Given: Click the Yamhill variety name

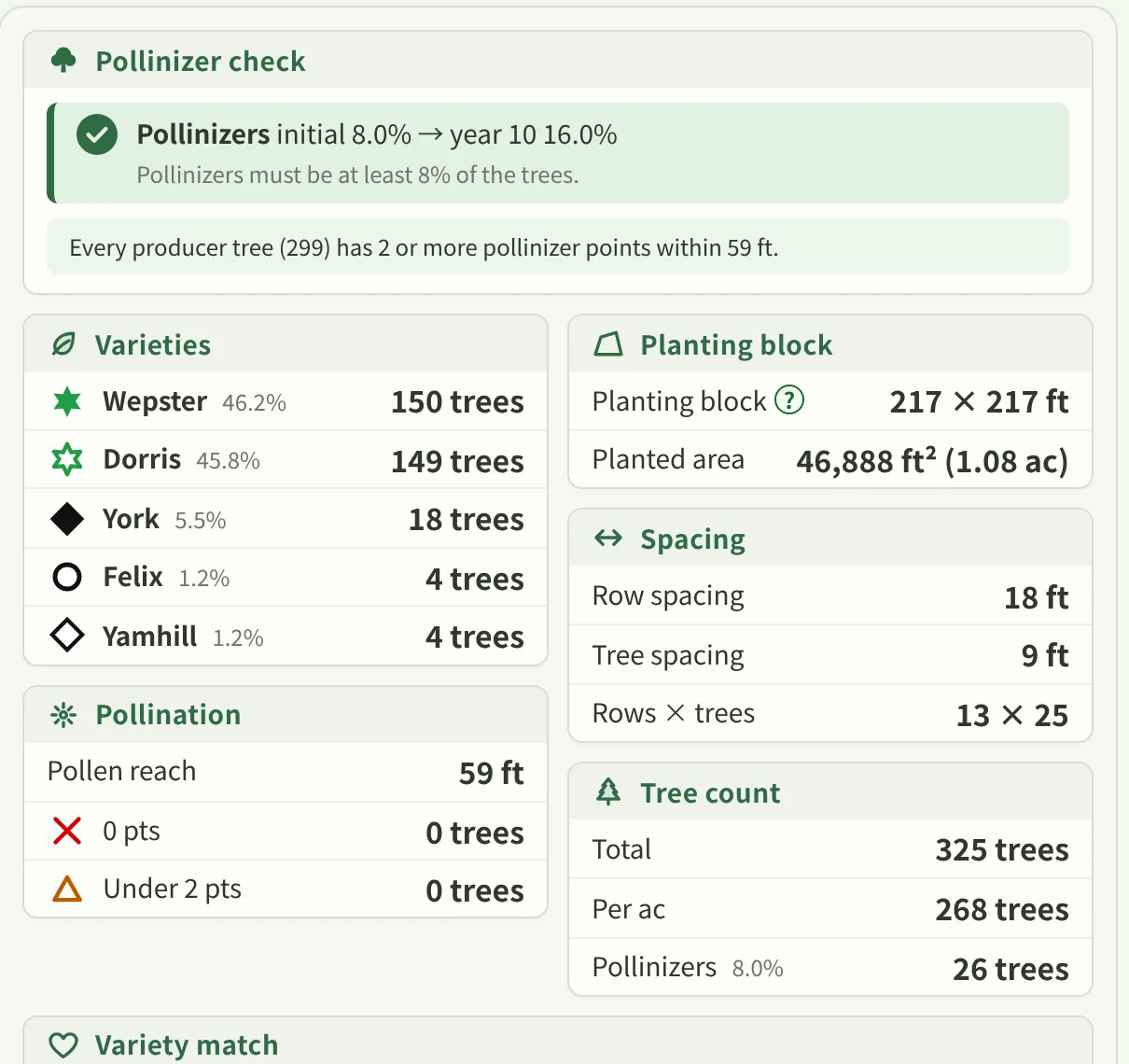Looking at the screenshot, I should tap(150, 637).
